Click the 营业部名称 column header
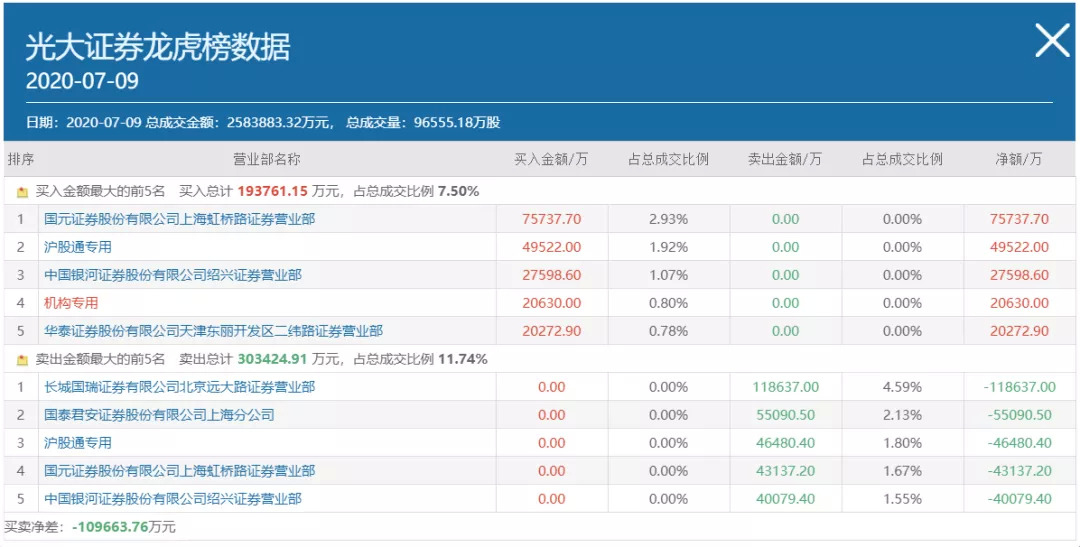Viewport: 1080px width, 547px height. click(266, 159)
